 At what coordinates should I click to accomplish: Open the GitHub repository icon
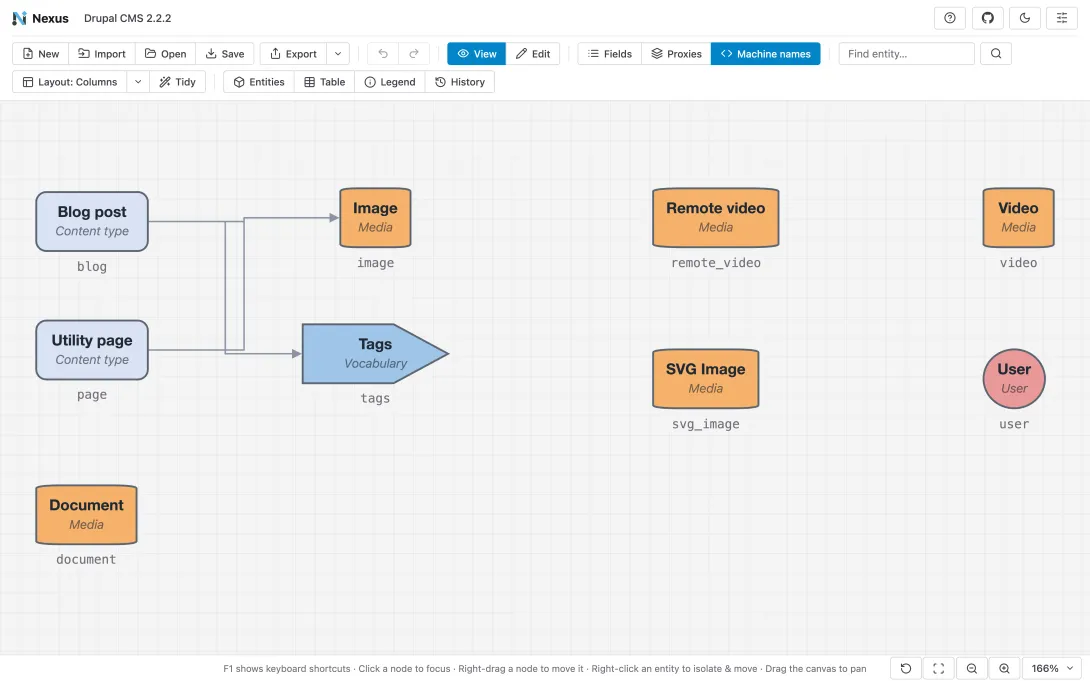987,18
